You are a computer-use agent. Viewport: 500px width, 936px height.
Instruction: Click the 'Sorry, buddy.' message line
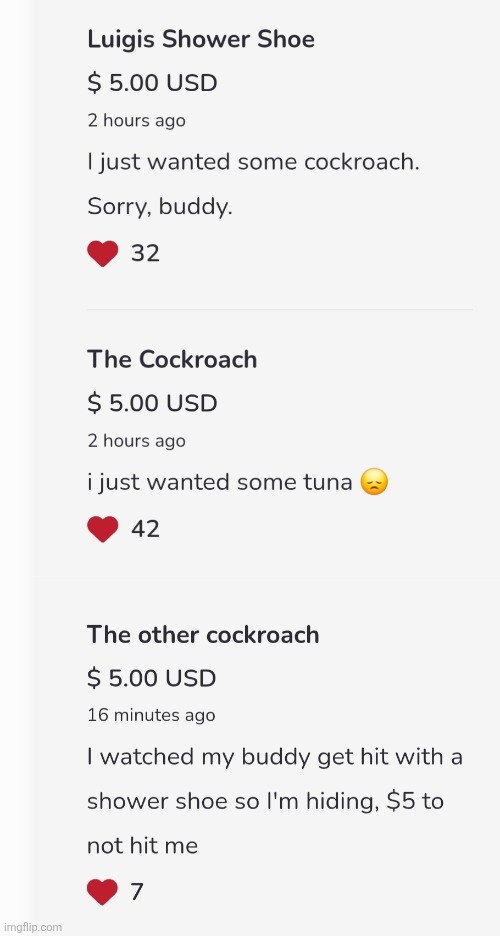coord(159,207)
